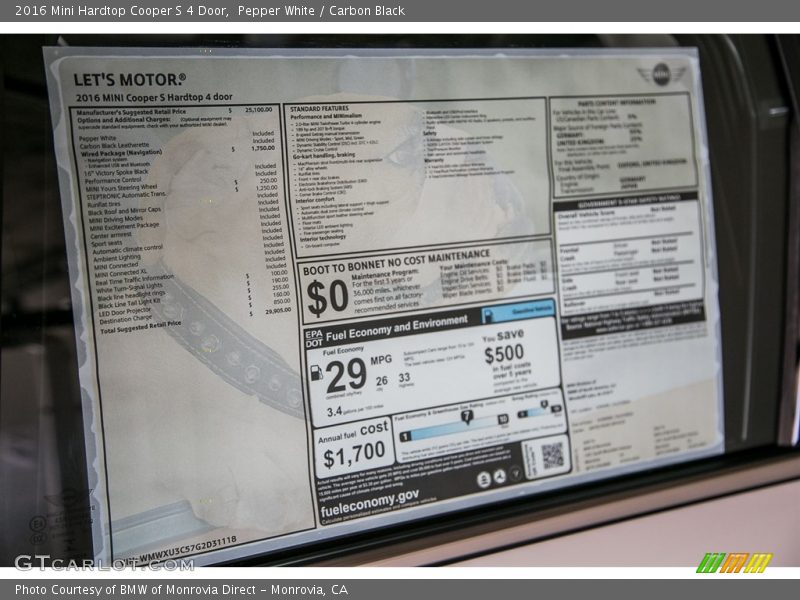Viewport: 800px width, 600px height.
Task: Click the 'Total Suggested Retail Price' label
Action: [x=140, y=328]
